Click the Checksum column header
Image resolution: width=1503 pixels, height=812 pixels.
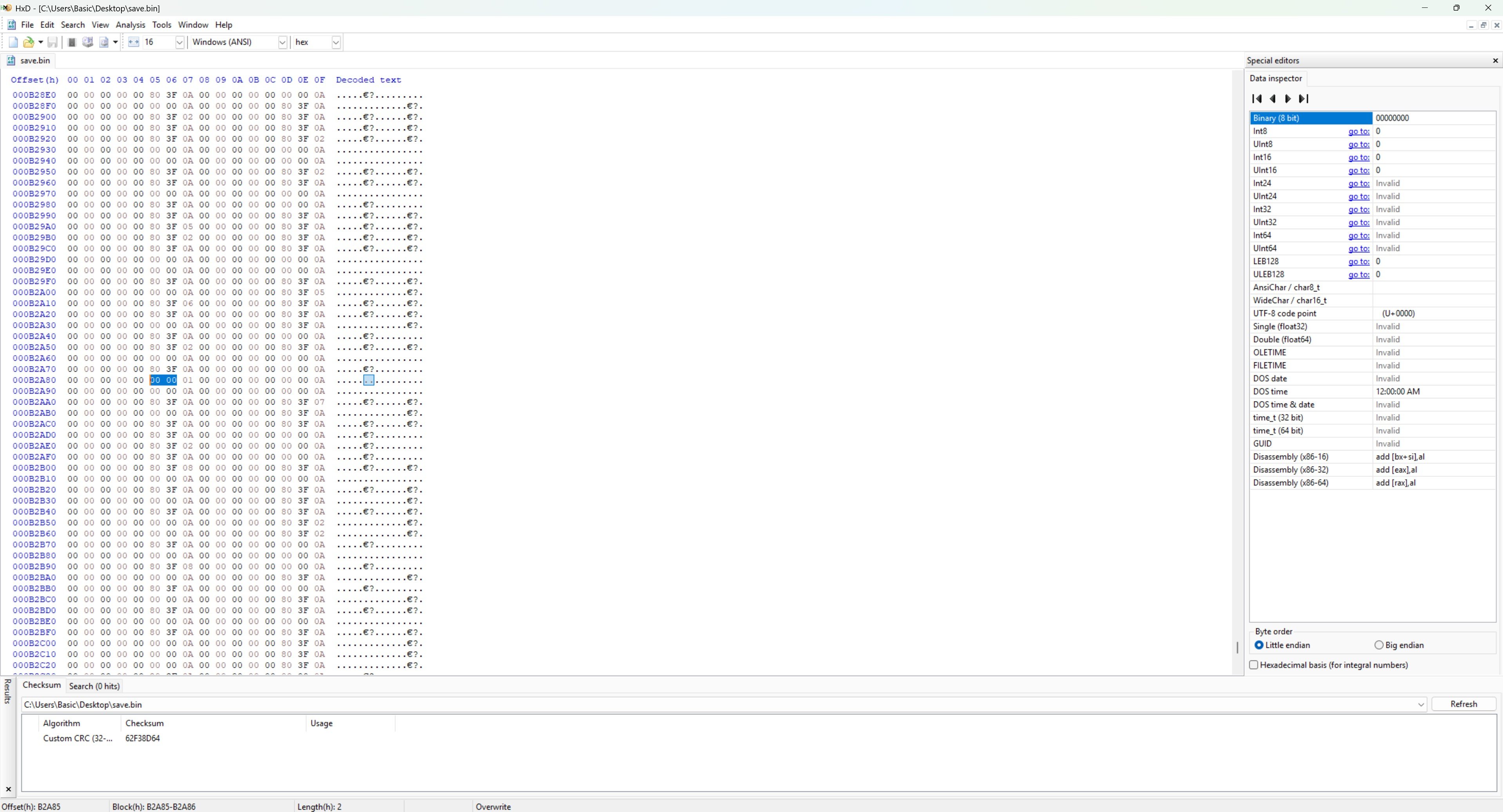213,723
